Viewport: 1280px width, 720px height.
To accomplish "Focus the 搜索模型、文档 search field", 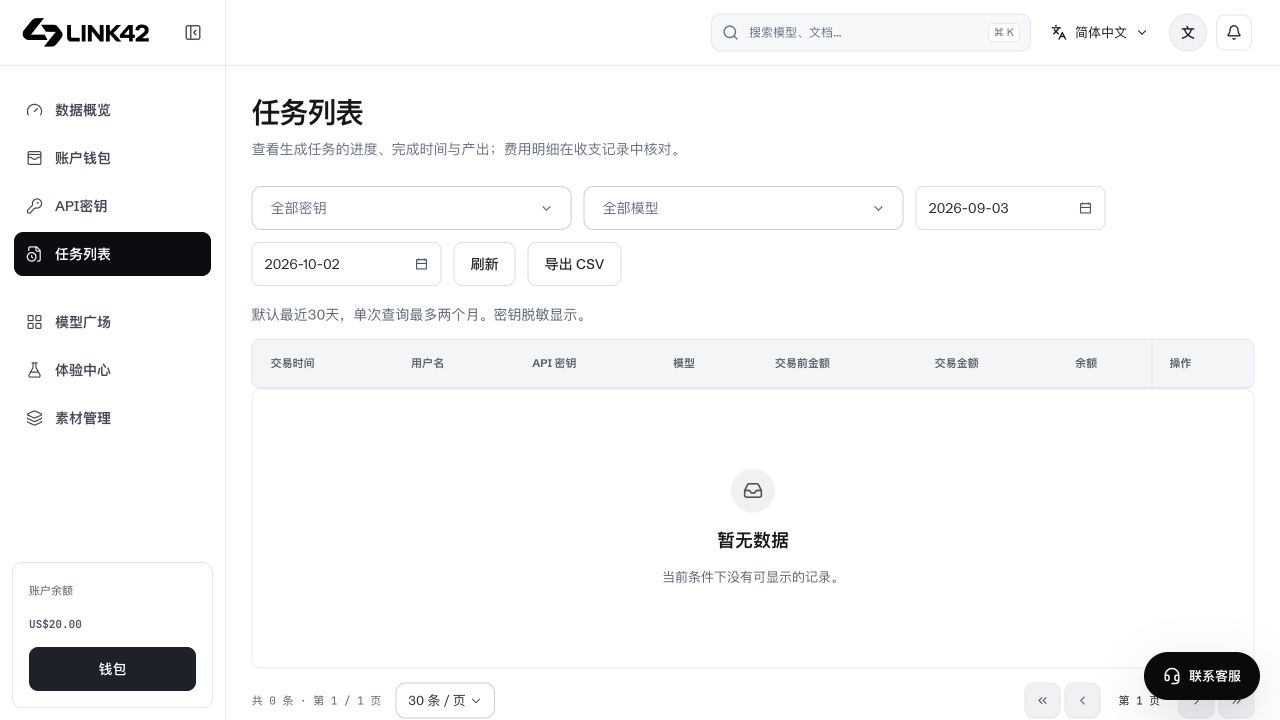I will point(871,32).
